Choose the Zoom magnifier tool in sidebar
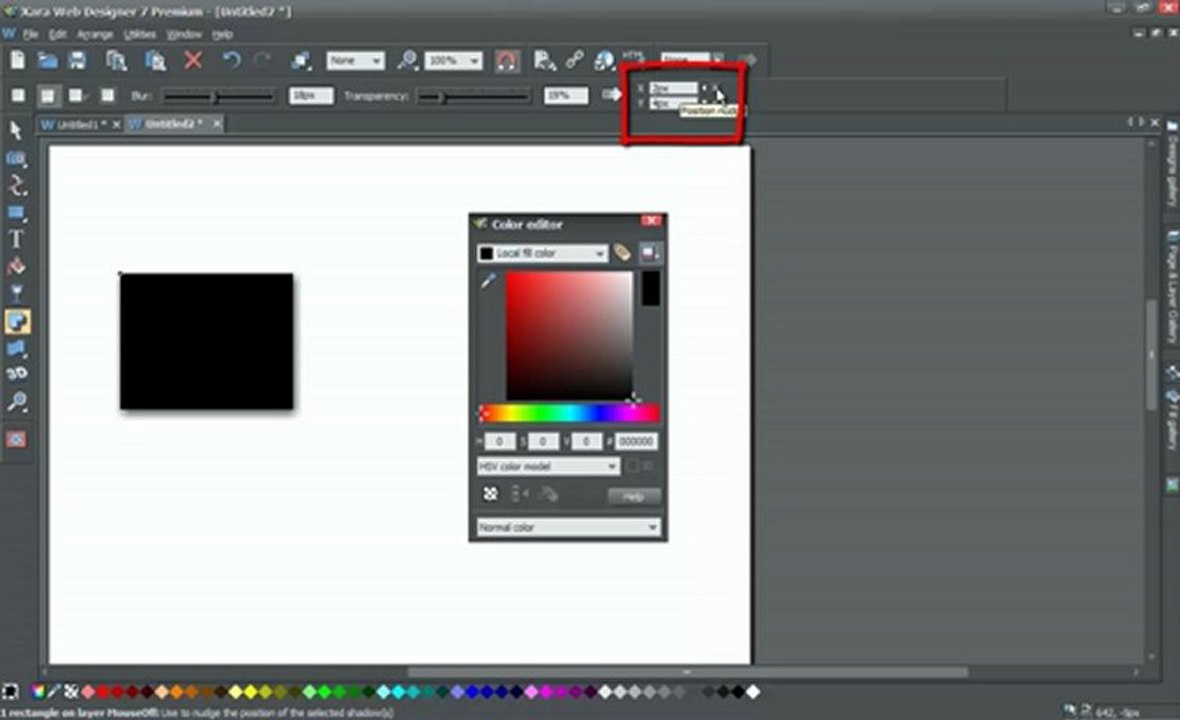Image resolution: width=1180 pixels, height=720 pixels. coord(16,401)
